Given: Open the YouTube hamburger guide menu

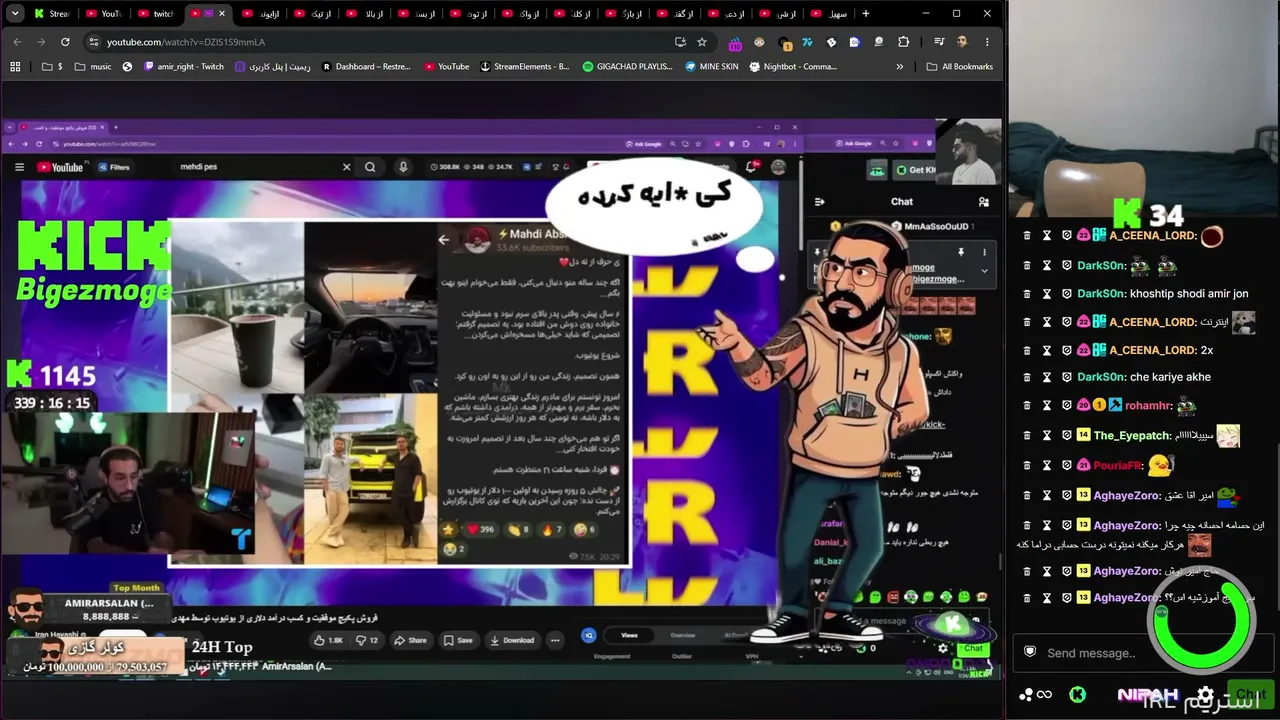Looking at the screenshot, I should click(19, 167).
